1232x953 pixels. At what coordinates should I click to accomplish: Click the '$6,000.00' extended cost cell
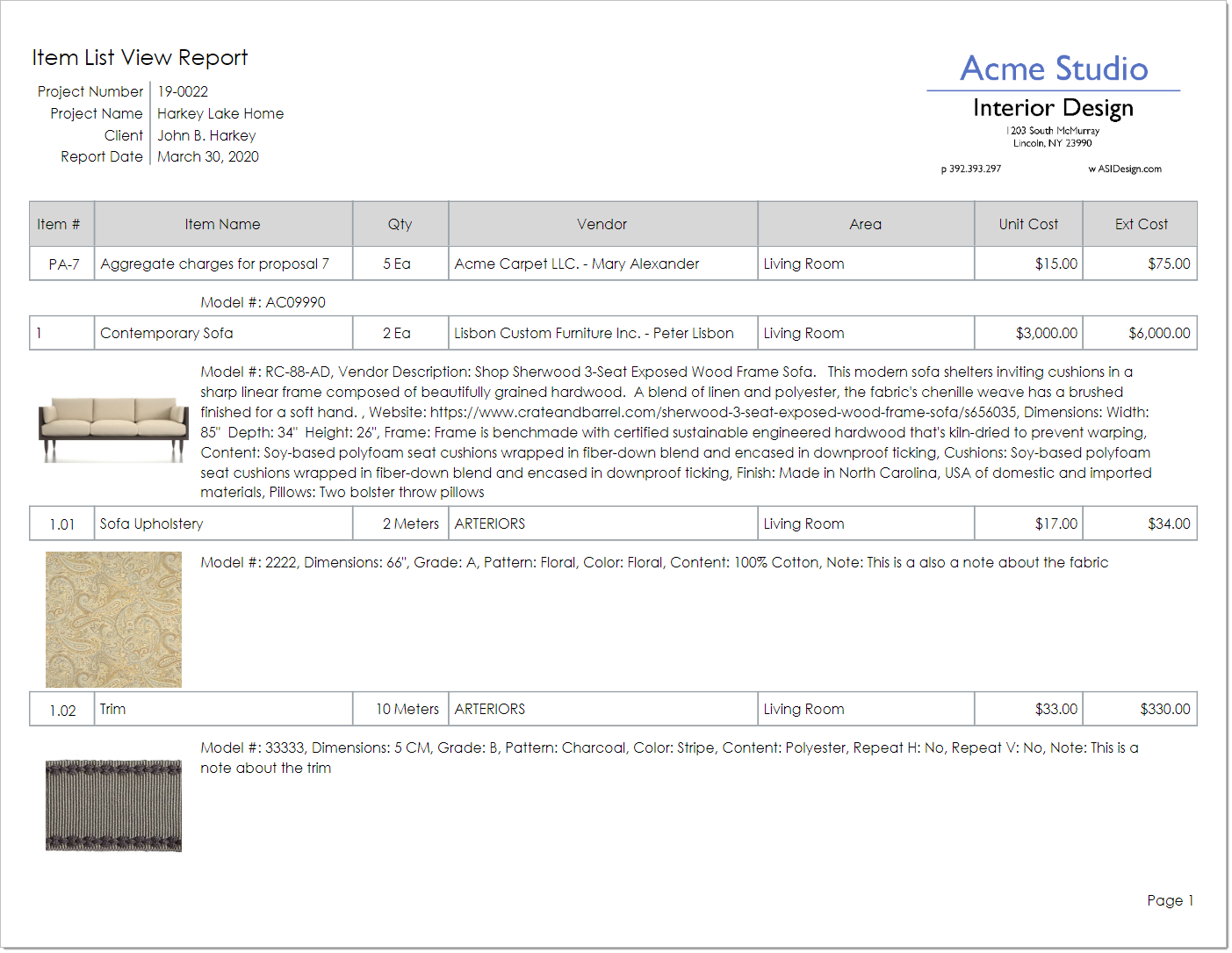click(x=1141, y=333)
